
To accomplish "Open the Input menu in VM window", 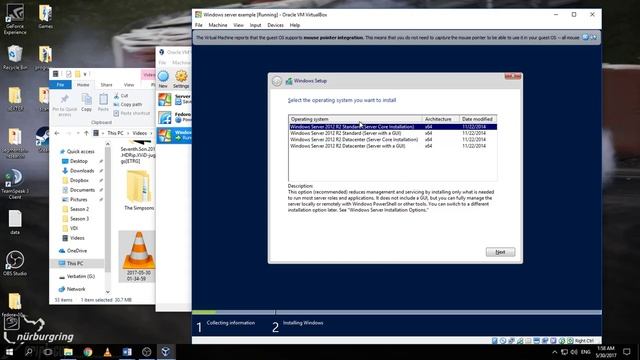I will pyautogui.click(x=256, y=25).
